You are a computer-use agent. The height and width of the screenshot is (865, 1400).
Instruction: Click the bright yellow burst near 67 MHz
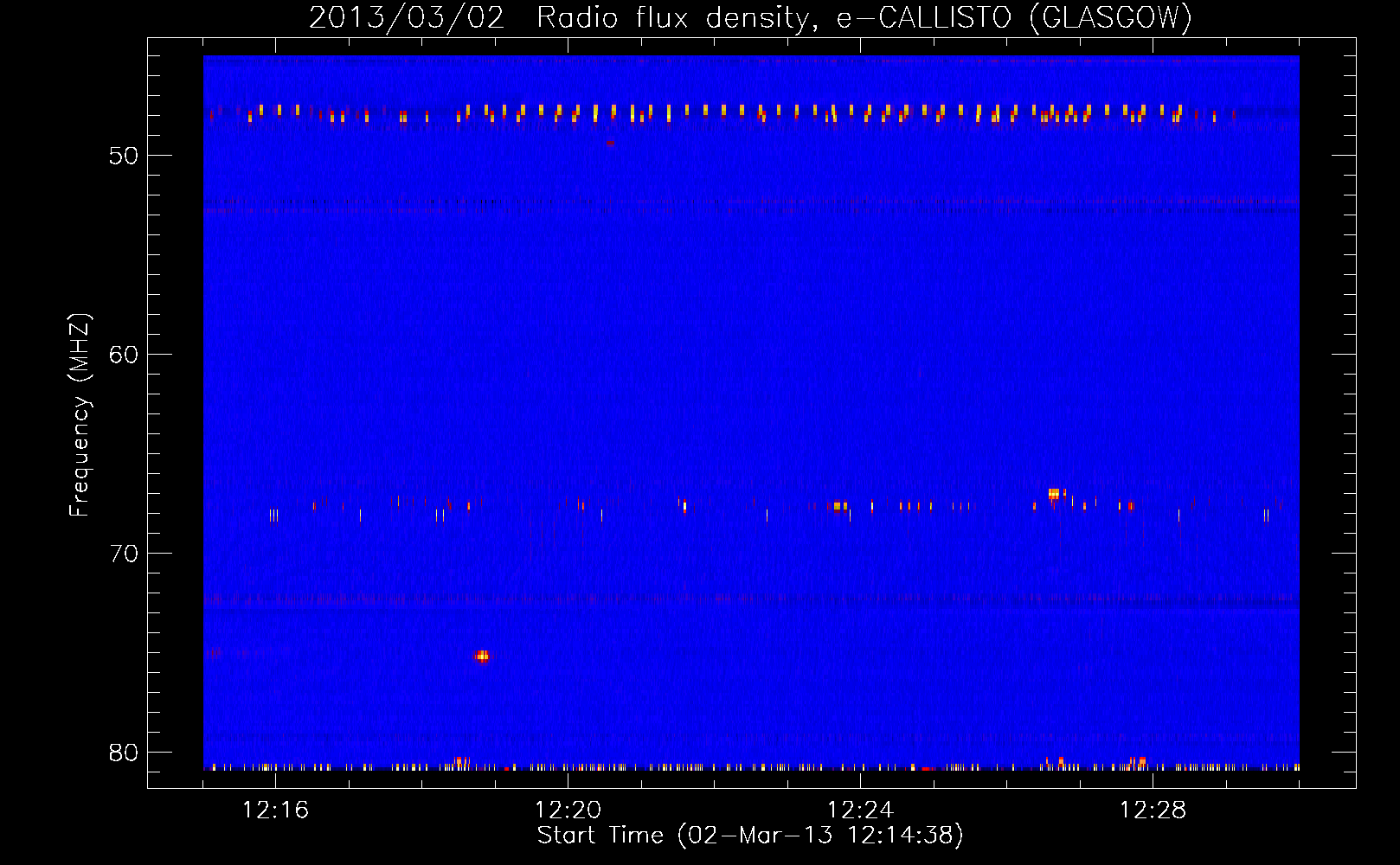coord(1053,494)
